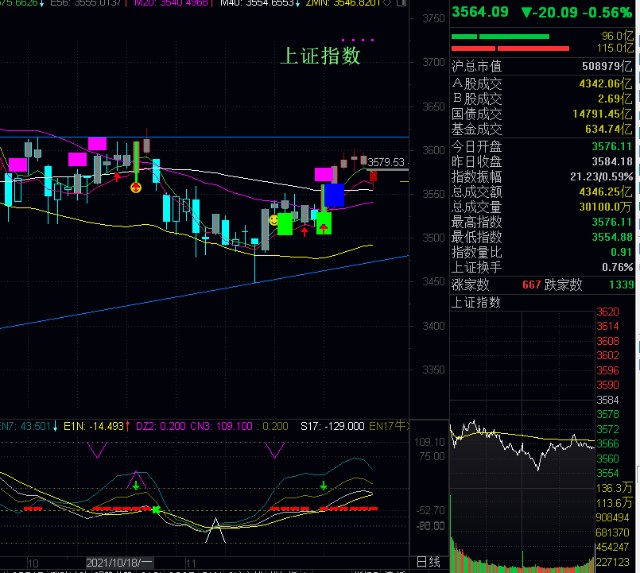
Task: Select the M20 moving average label
Action: pos(171,3)
